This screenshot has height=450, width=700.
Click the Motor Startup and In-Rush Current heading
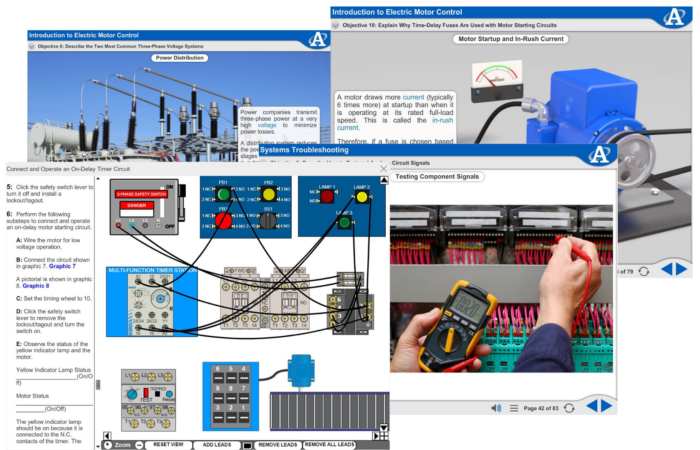511,39
